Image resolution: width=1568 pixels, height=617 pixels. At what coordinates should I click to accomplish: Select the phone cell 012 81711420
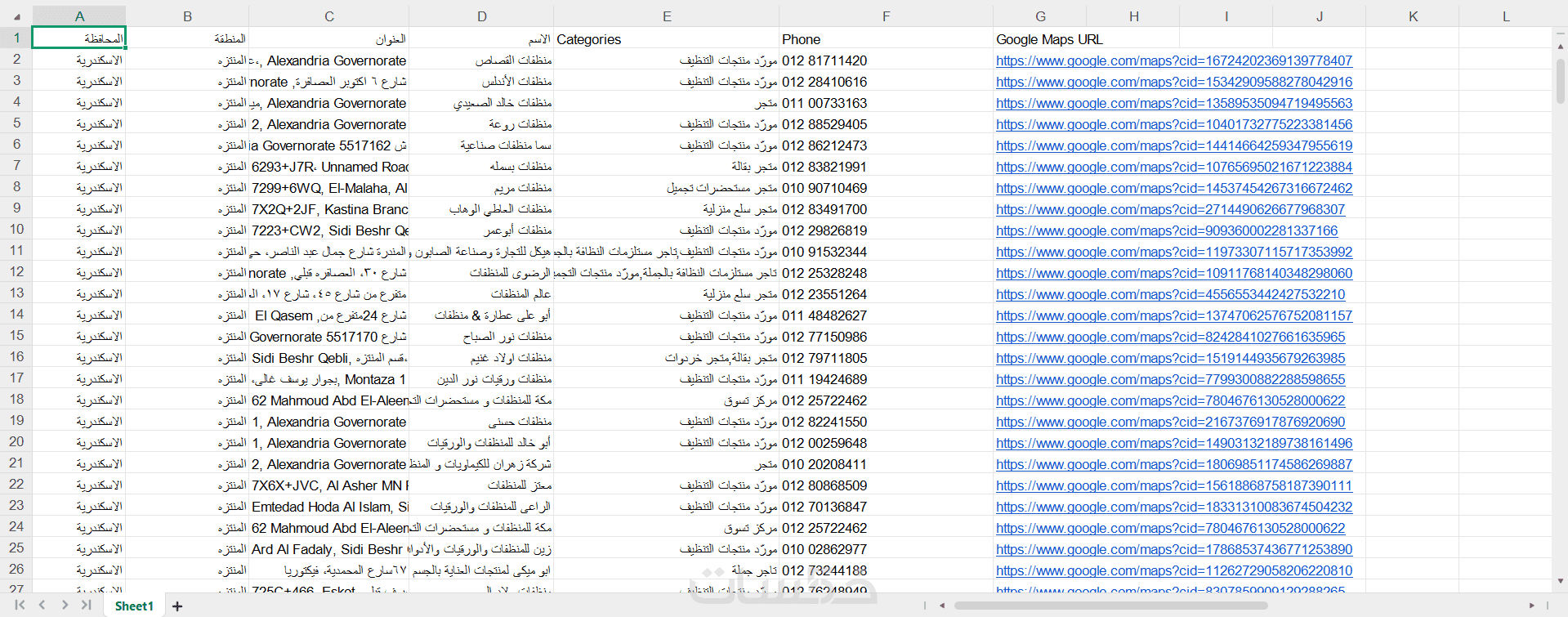824,60
